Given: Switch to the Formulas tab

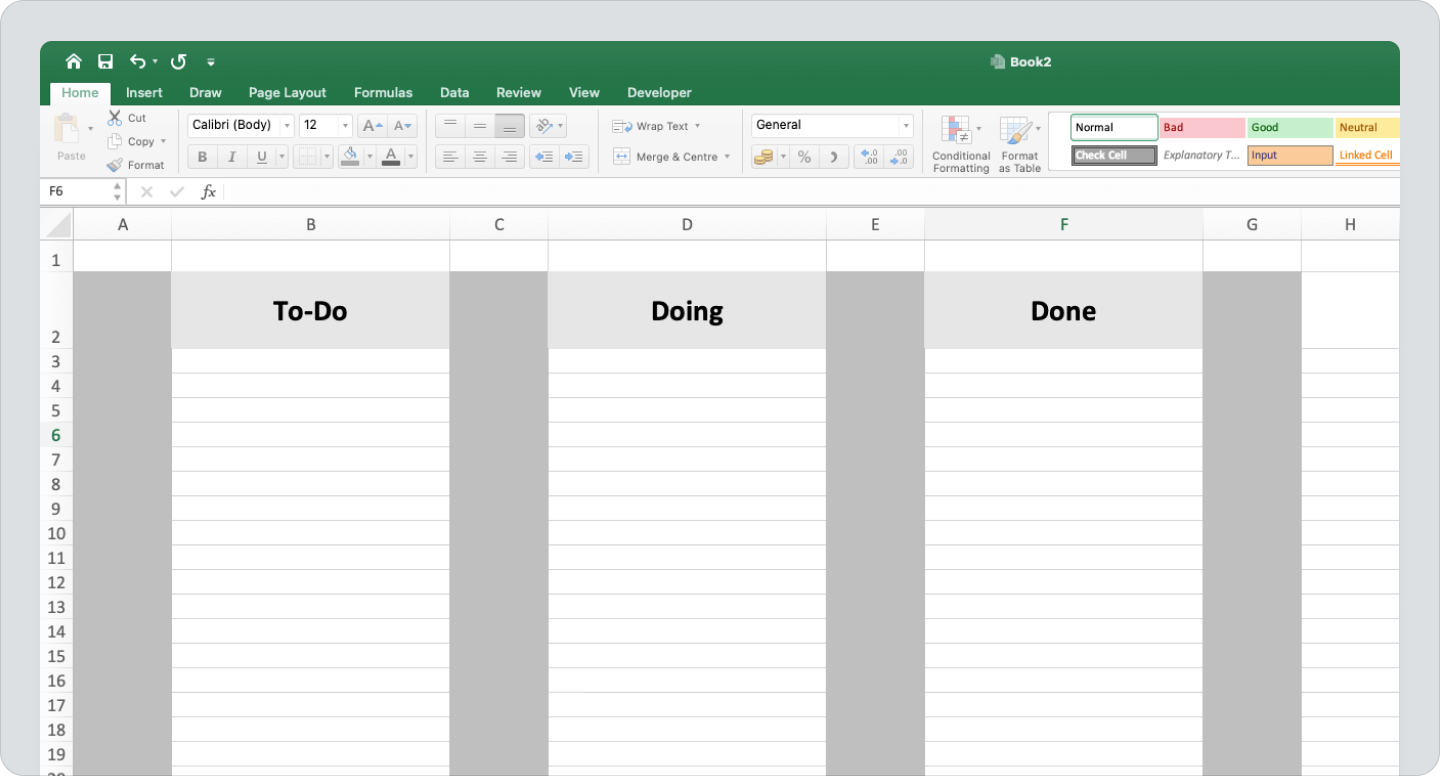Looking at the screenshot, I should [383, 92].
